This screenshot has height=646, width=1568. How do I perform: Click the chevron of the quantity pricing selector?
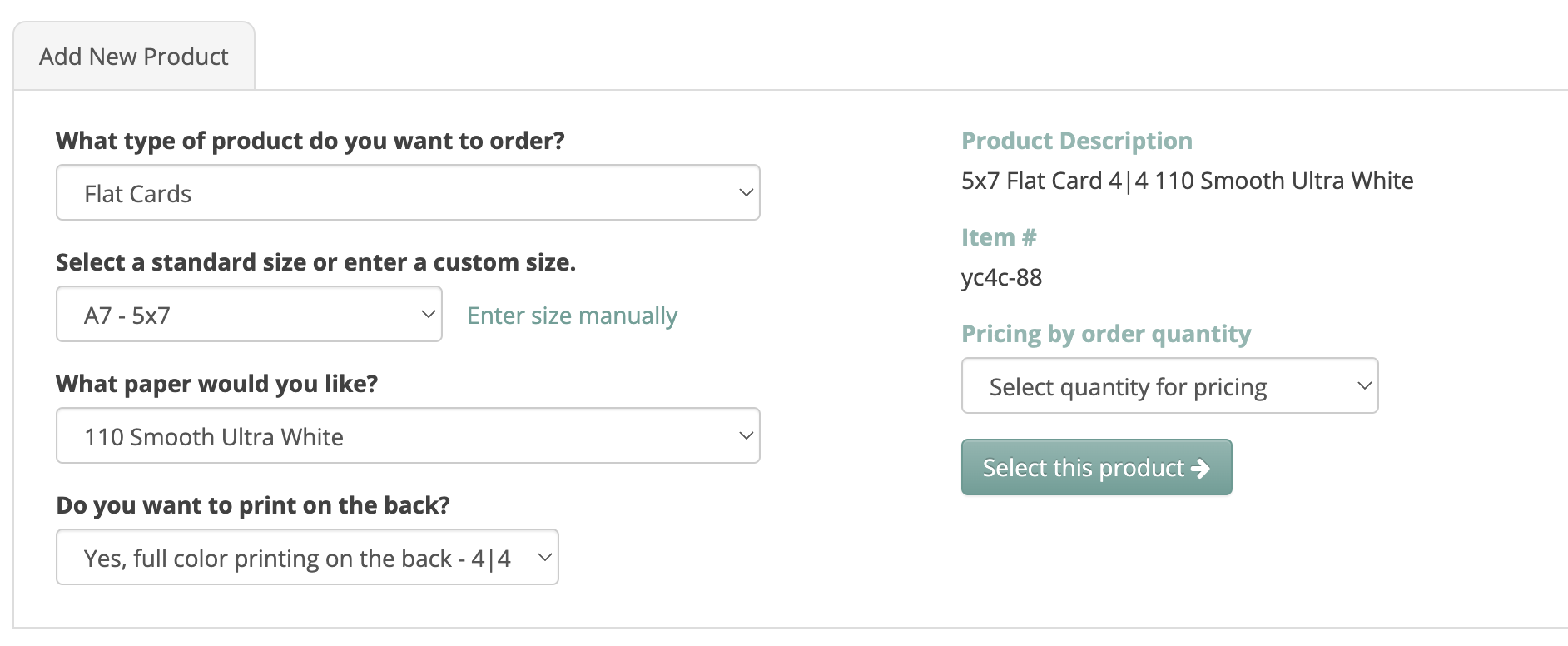[1364, 386]
